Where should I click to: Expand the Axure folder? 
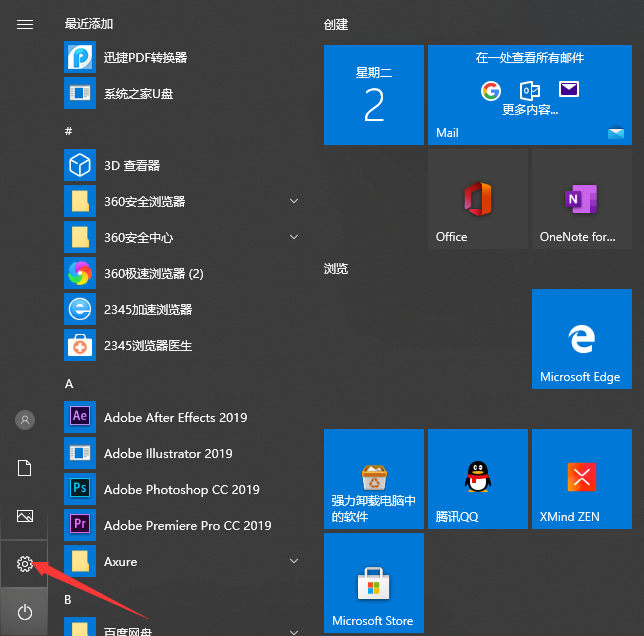pyautogui.click(x=294, y=561)
